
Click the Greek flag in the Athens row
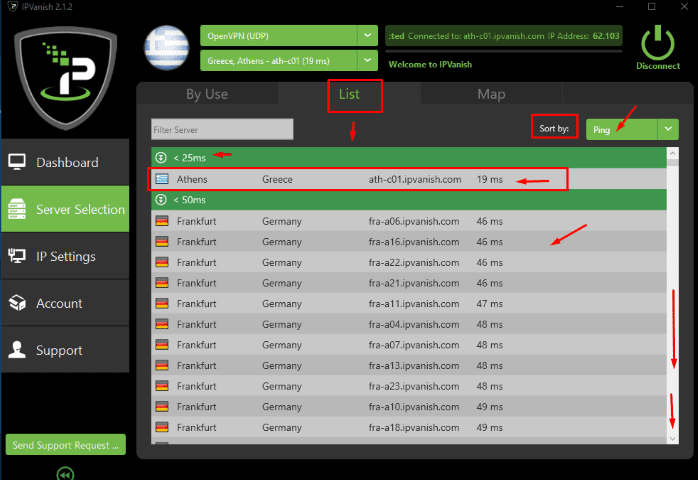162,179
